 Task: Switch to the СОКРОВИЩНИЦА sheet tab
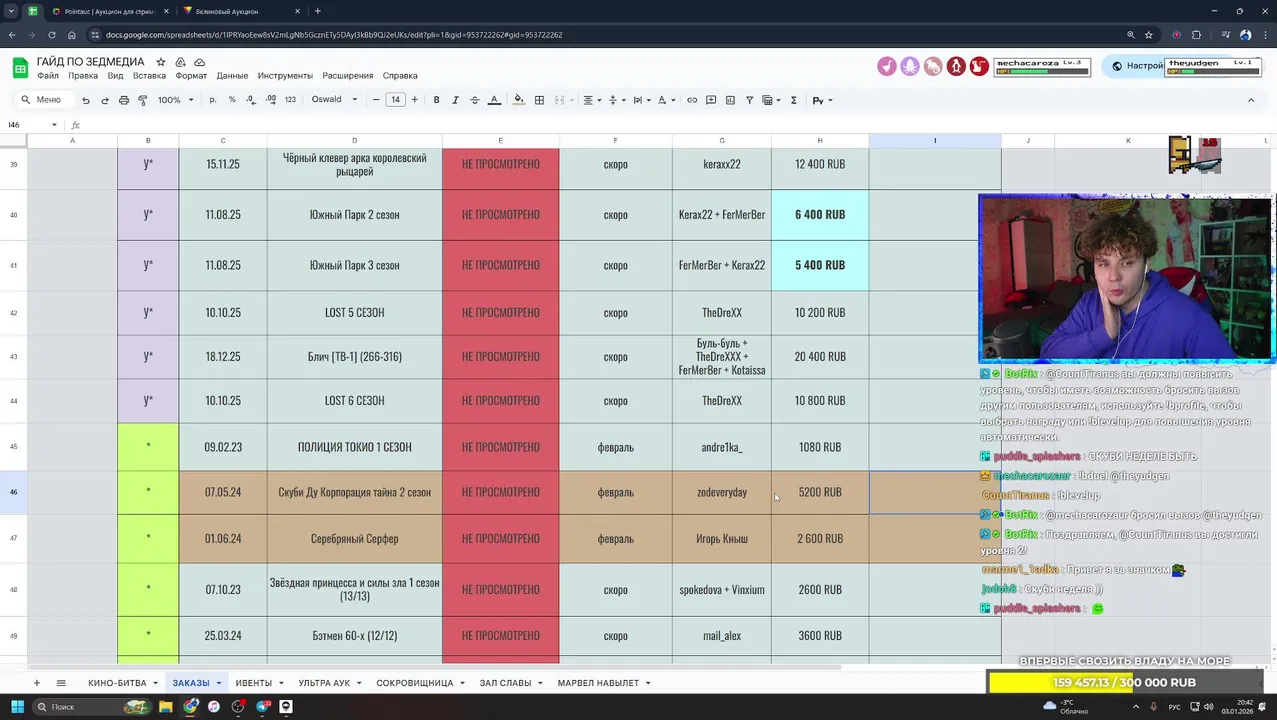(414, 683)
